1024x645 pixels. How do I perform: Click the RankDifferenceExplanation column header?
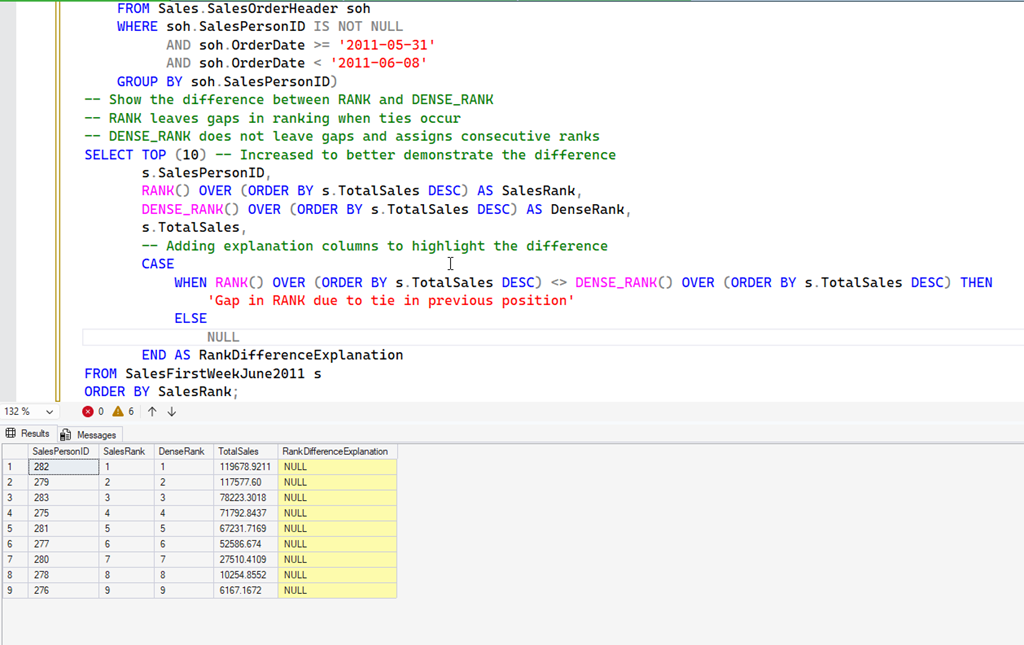point(335,451)
